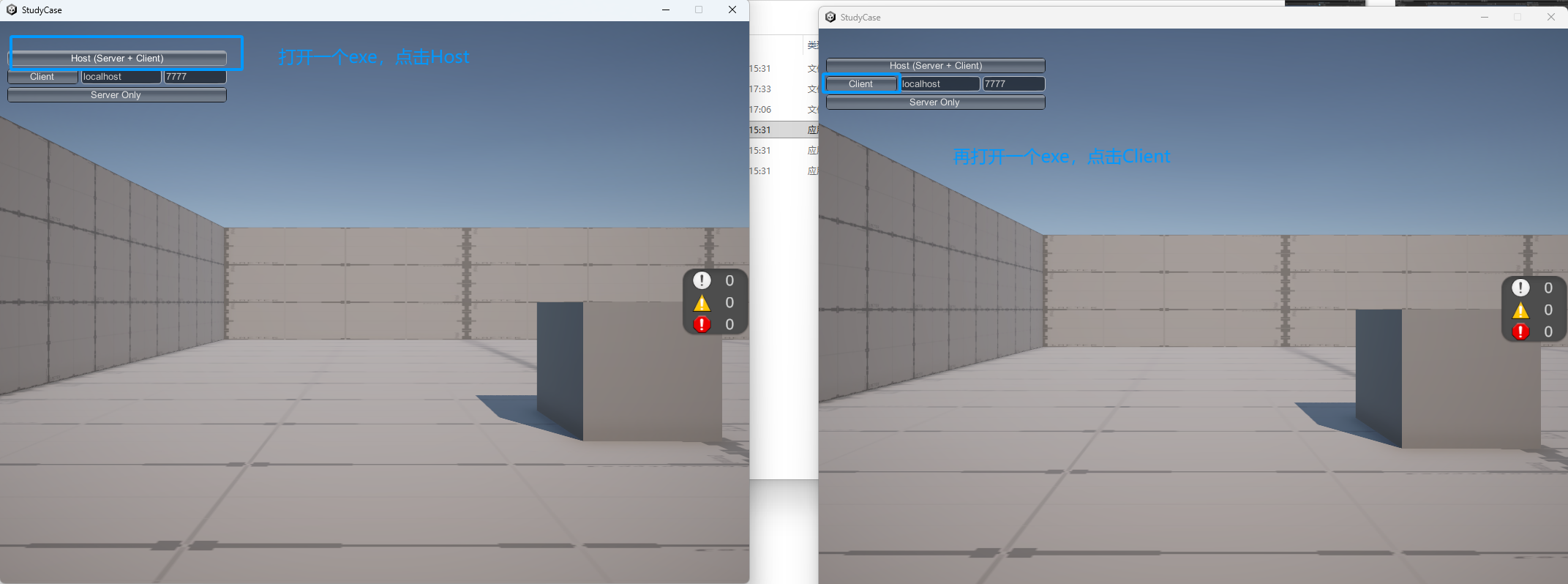Image resolution: width=1568 pixels, height=584 pixels.
Task: Focus the localhost address field in right window
Action: click(939, 84)
